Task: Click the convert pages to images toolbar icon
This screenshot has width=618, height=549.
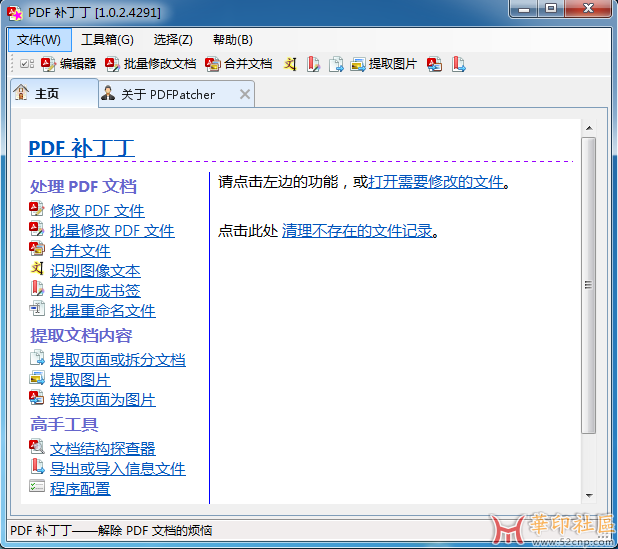Action: point(435,64)
